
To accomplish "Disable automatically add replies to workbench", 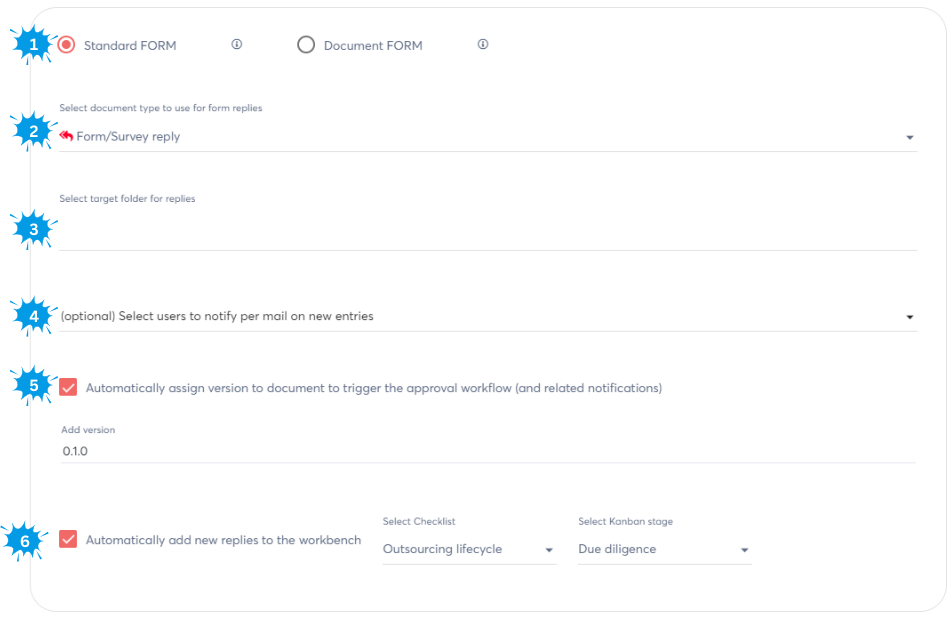I will tap(68, 540).
